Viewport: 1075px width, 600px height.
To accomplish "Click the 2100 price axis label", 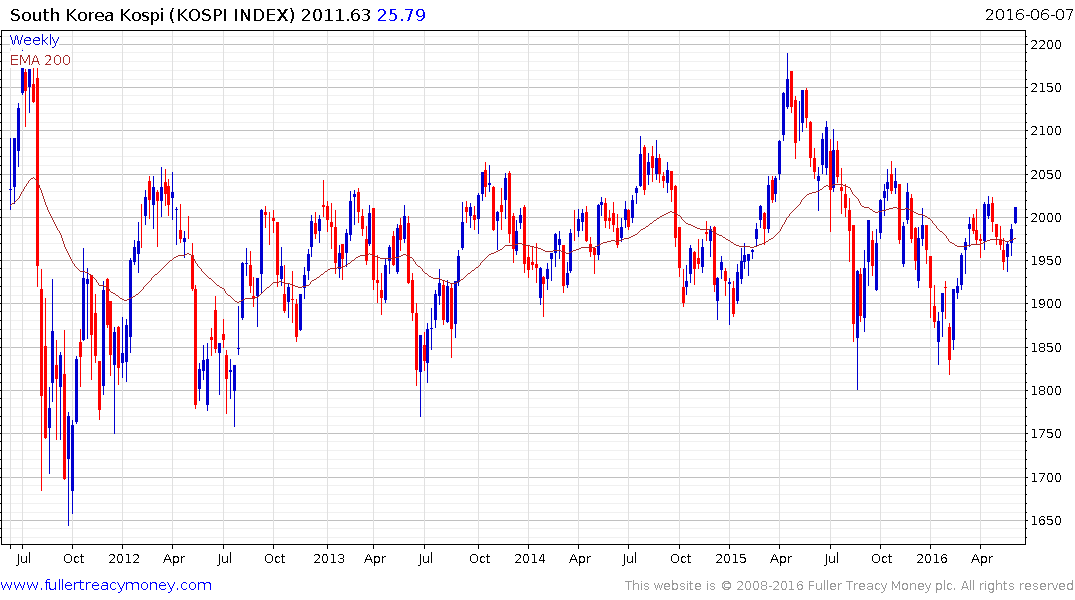I will point(1046,131).
